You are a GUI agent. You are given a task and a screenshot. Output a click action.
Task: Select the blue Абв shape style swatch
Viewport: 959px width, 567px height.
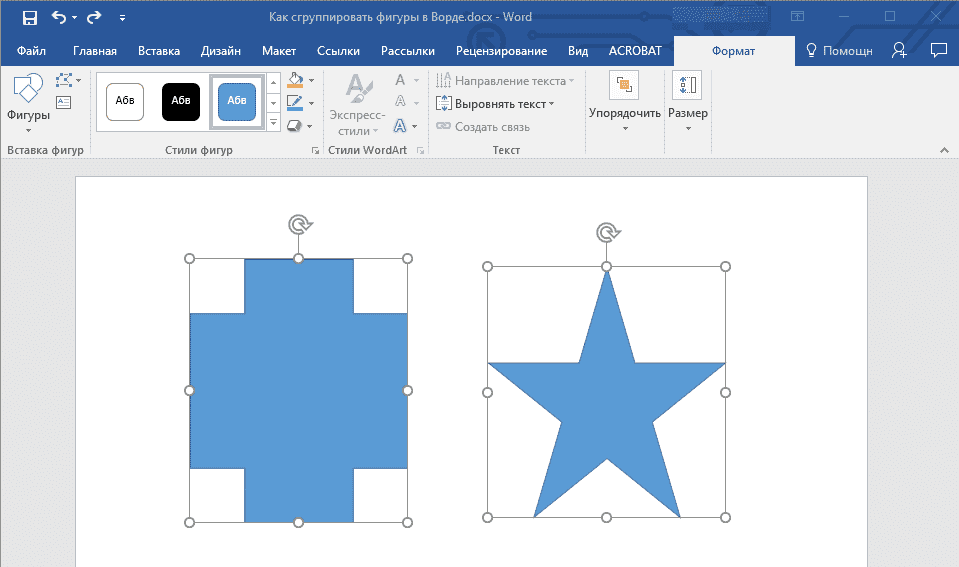[x=237, y=101]
